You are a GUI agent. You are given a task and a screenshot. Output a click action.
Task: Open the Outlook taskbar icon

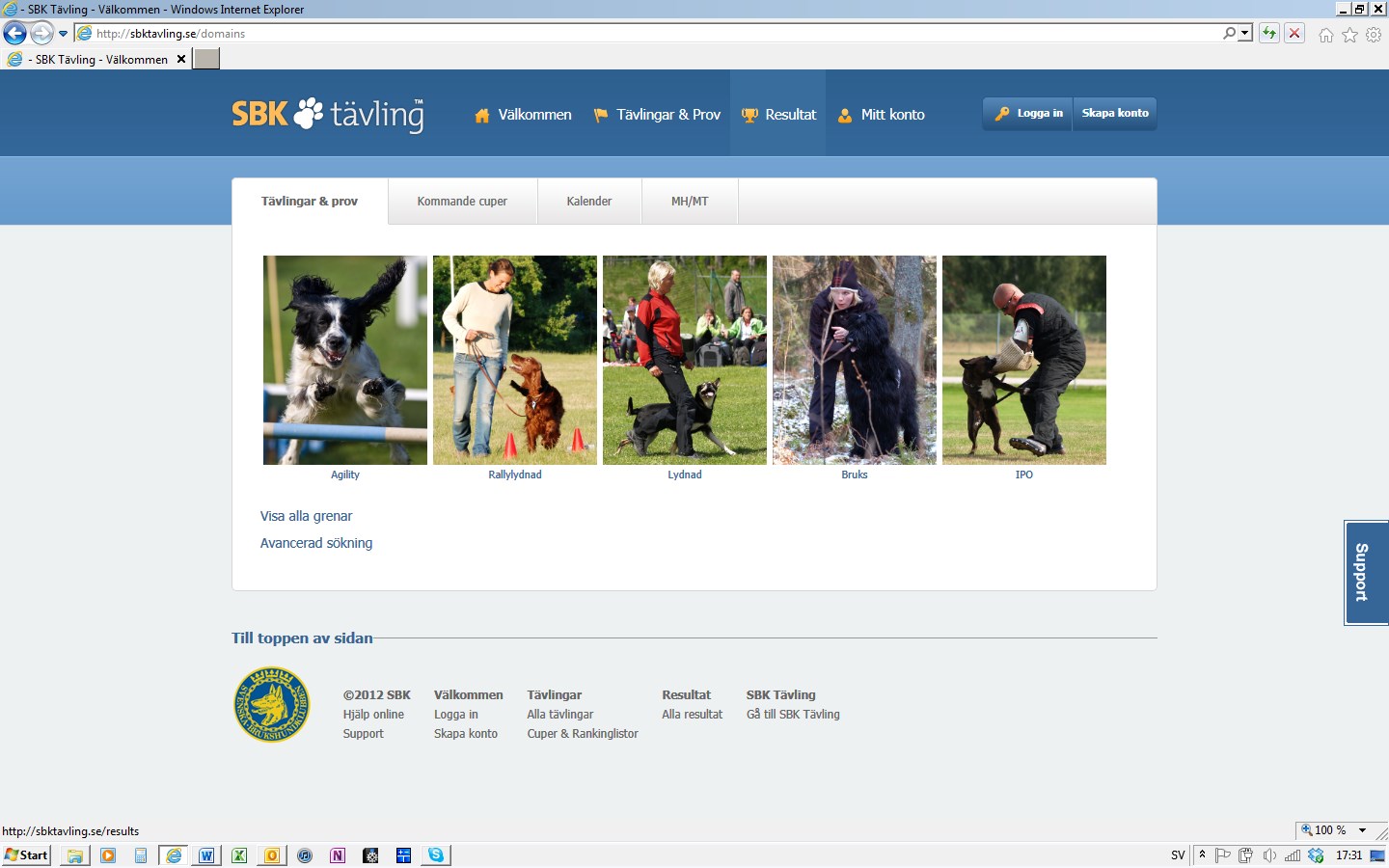click(x=272, y=855)
